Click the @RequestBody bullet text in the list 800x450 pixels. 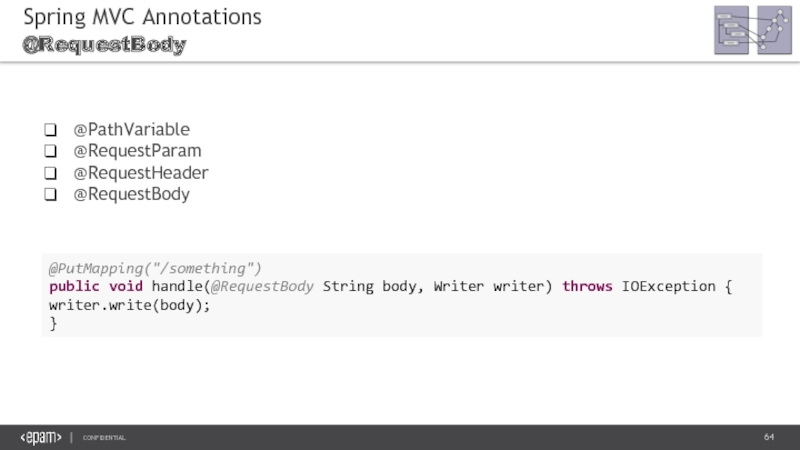click(x=131, y=194)
